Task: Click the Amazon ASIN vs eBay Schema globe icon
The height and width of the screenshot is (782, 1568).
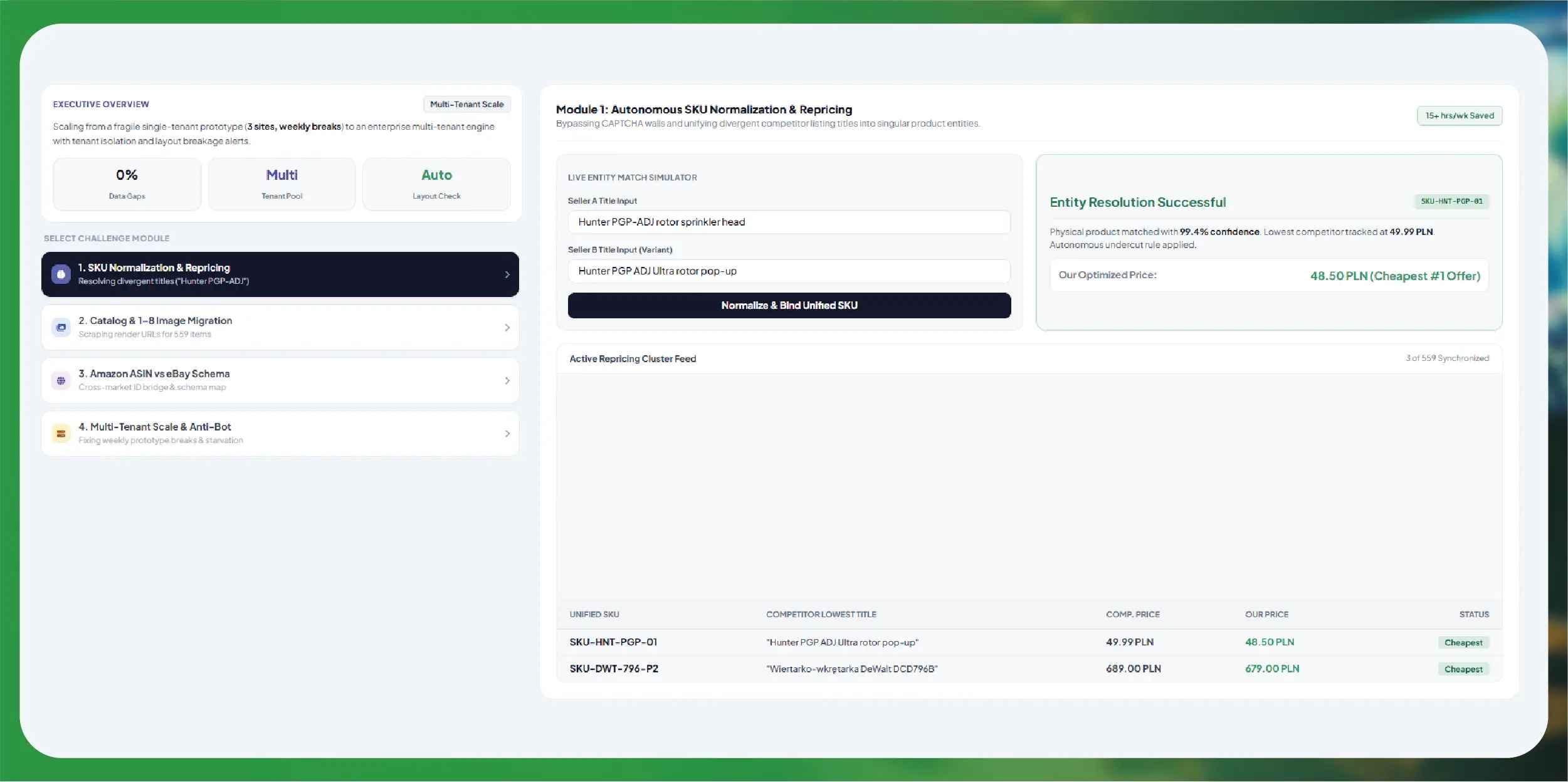Action: tap(61, 380)
